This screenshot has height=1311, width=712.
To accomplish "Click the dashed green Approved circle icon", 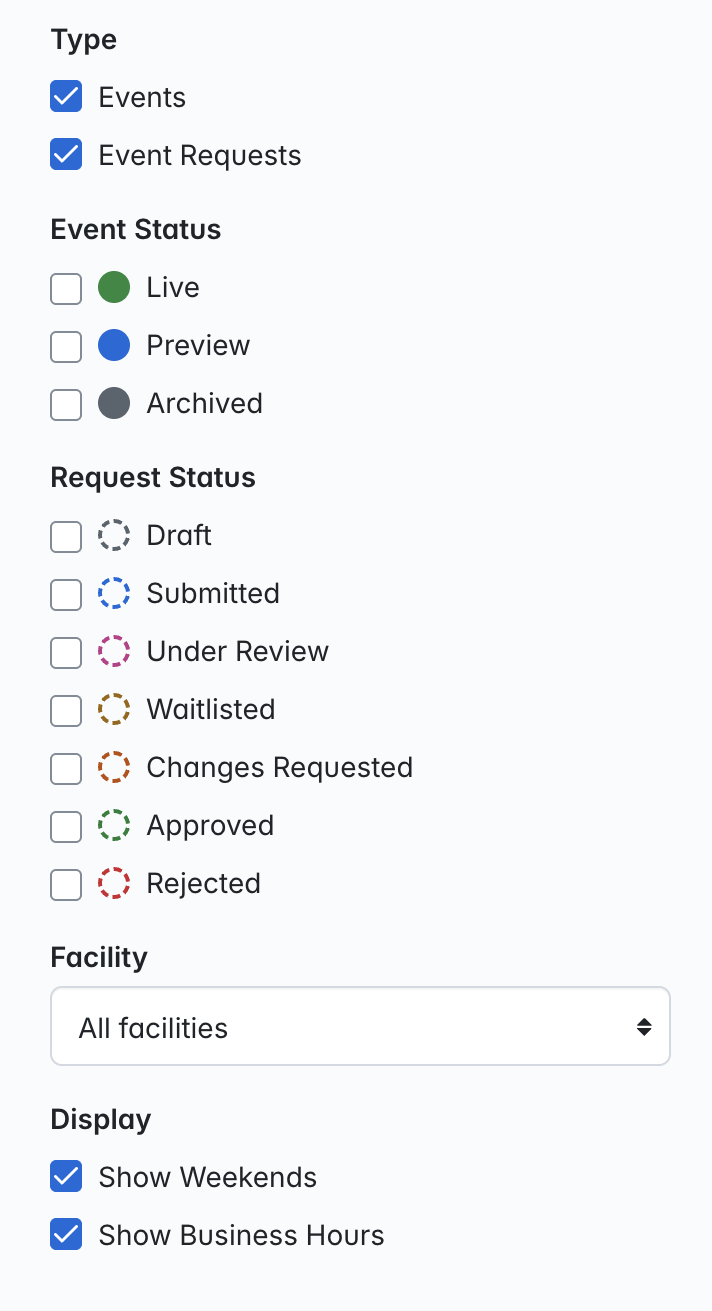I will 114,826.
